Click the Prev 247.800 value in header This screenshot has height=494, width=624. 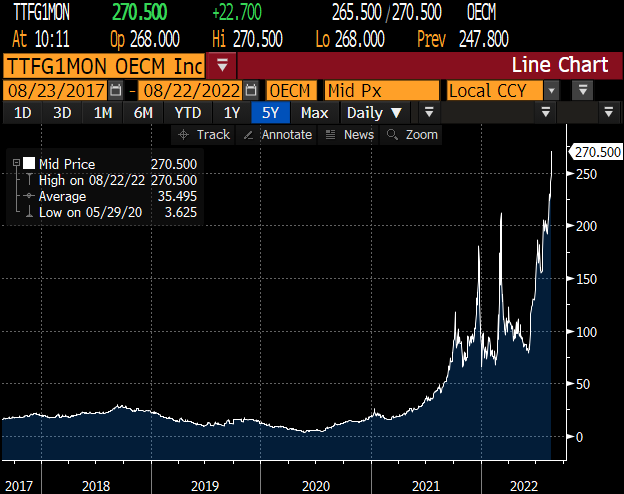point(463,39)
